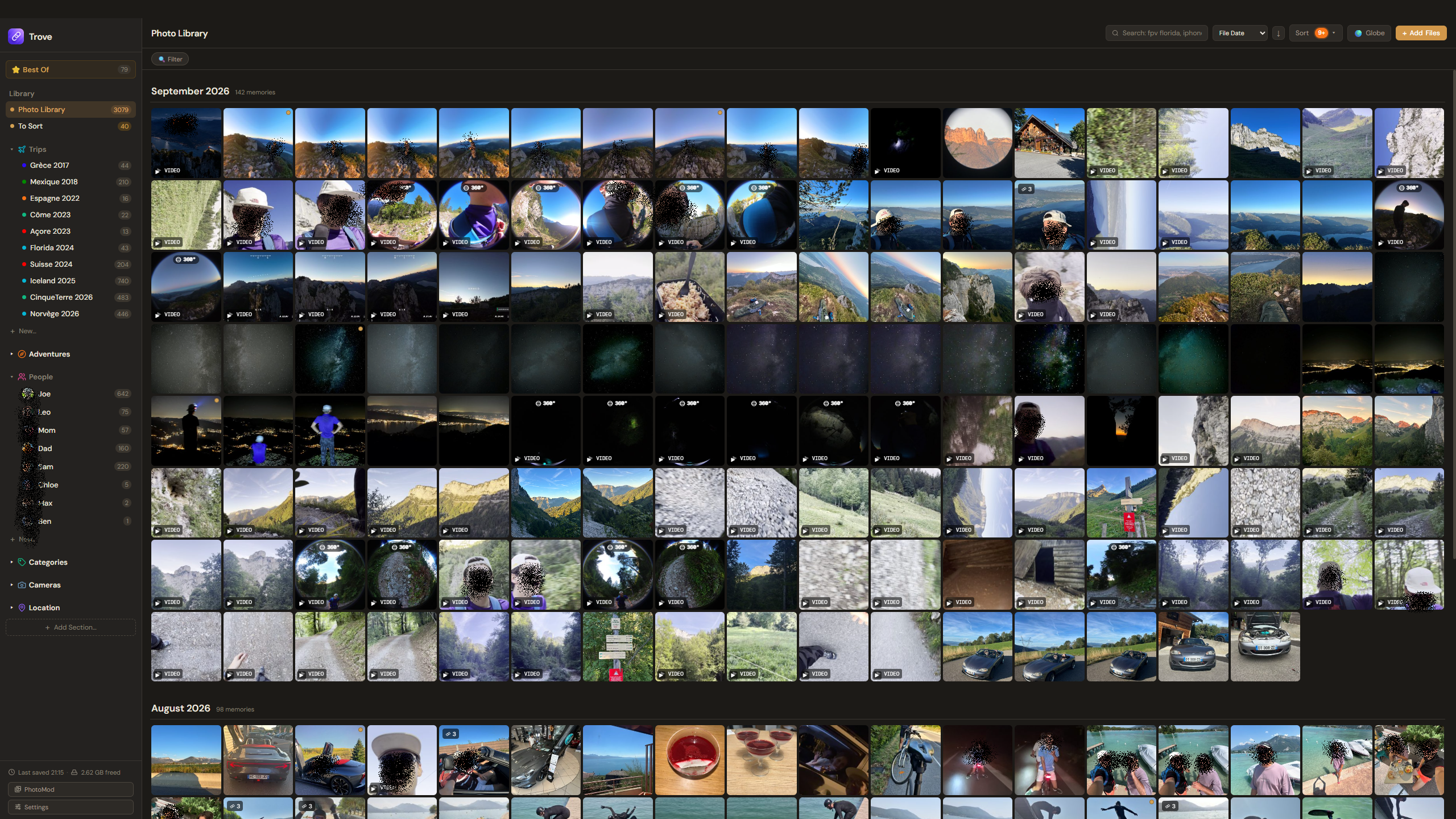1456x819 pixels.
Task: Reverse sort direction with the down arrow
Action: (1278, 33)
